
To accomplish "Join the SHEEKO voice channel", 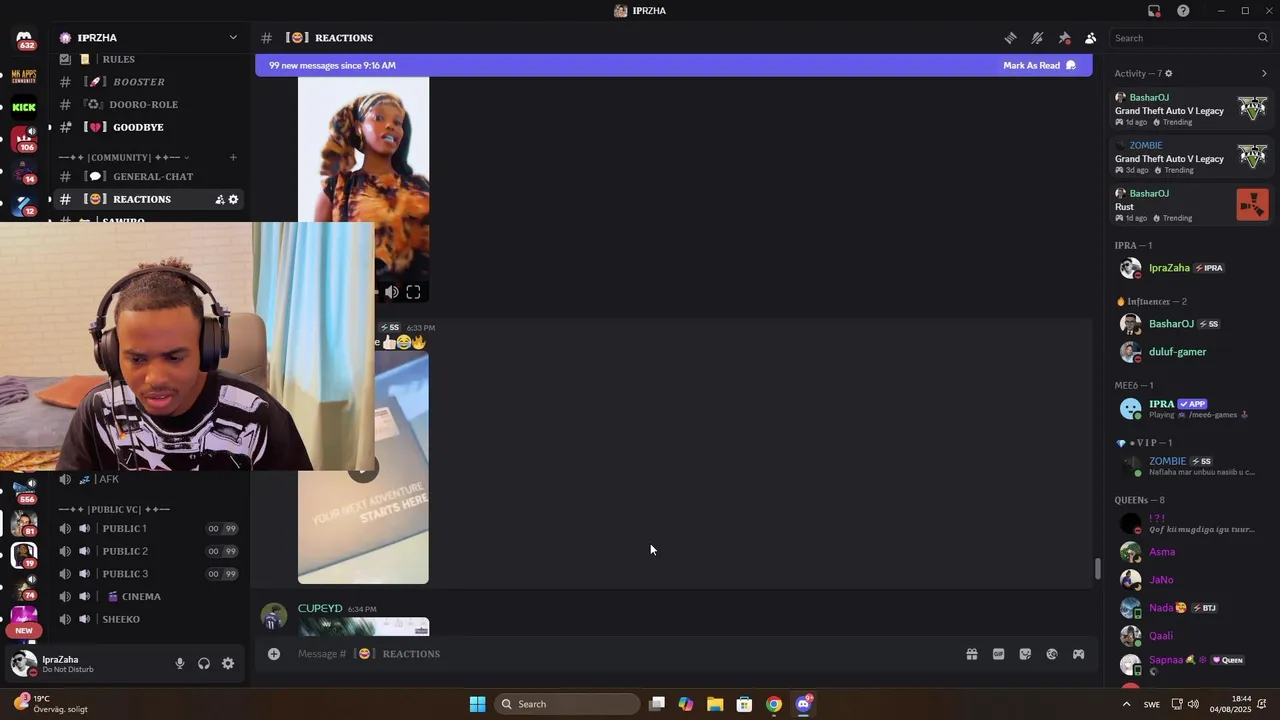I will [x=149, y=619].
